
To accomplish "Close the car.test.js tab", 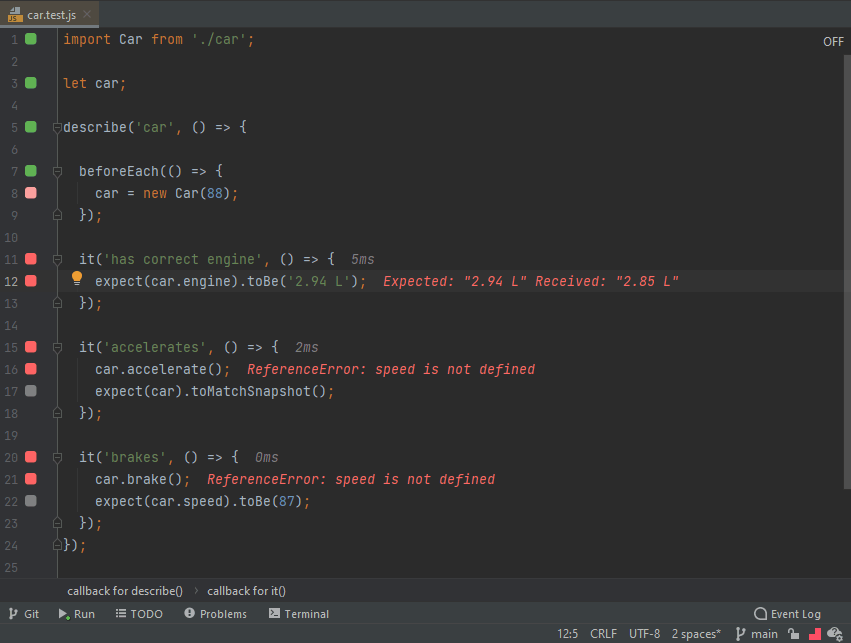I will [x=87, y=14].
